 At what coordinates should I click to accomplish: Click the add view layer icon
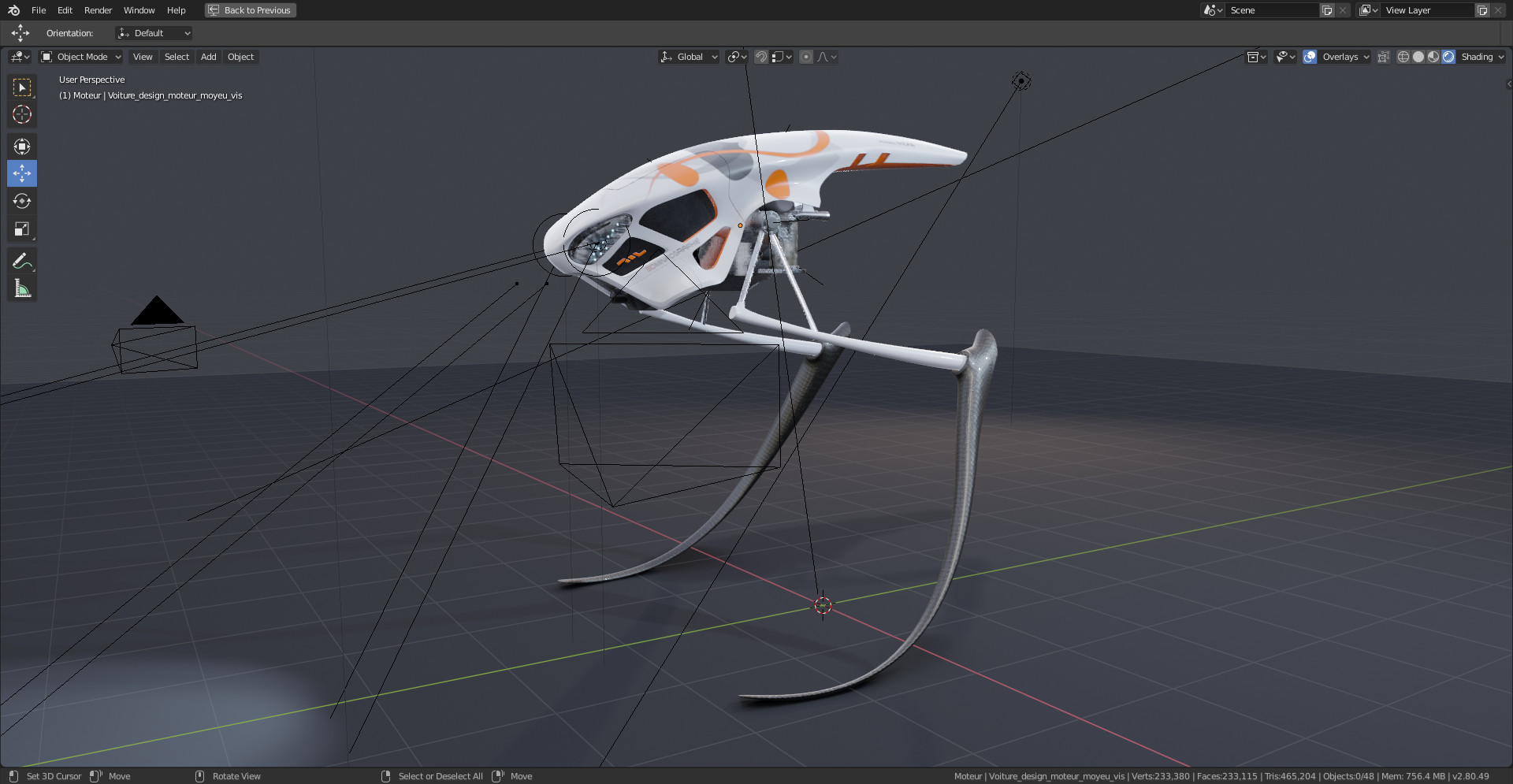pyautogui.click(x=1482, y=10)
